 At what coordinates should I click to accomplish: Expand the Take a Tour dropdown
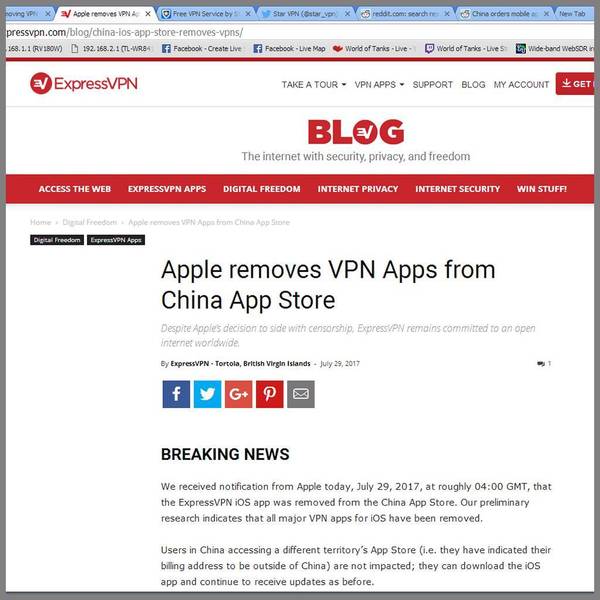[314, 85]
